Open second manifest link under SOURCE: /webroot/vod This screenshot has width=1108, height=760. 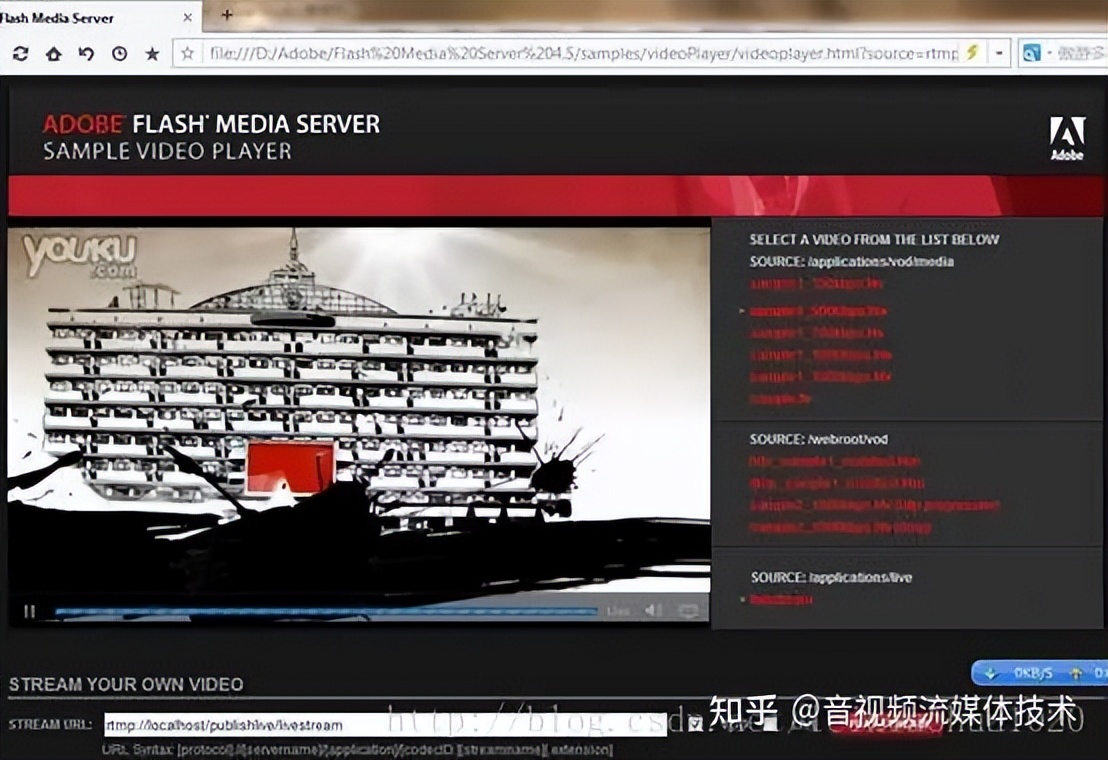tap(837, 483)
